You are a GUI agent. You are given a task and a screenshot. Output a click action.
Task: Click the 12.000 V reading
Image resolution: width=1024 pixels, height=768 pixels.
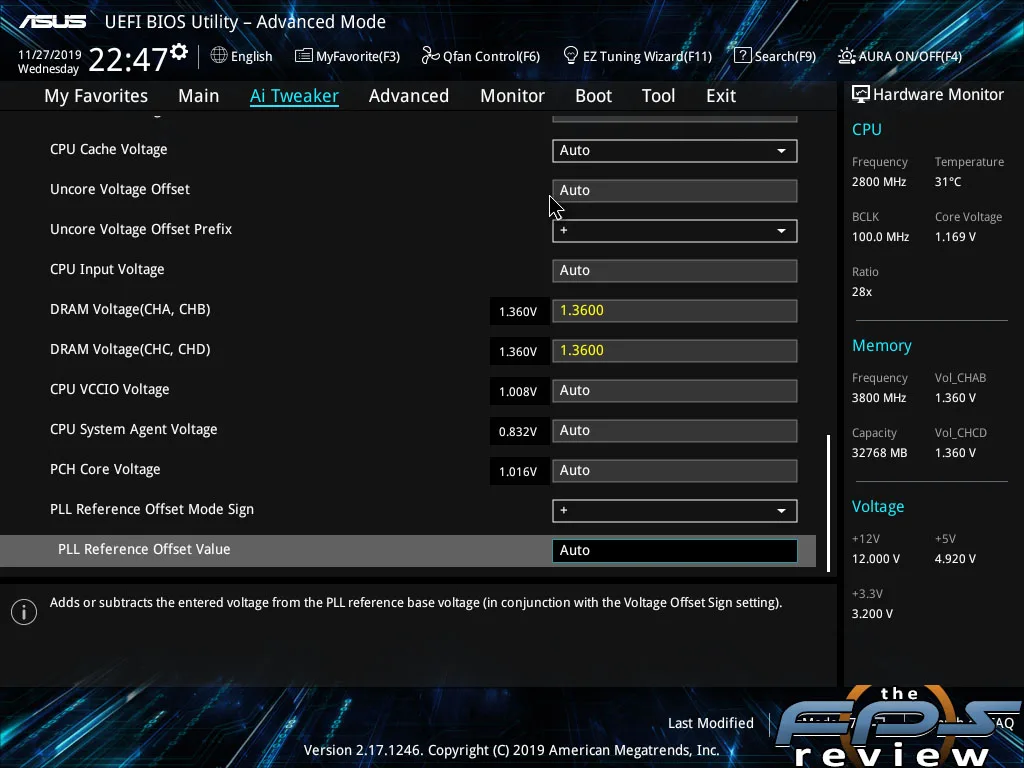876,559
